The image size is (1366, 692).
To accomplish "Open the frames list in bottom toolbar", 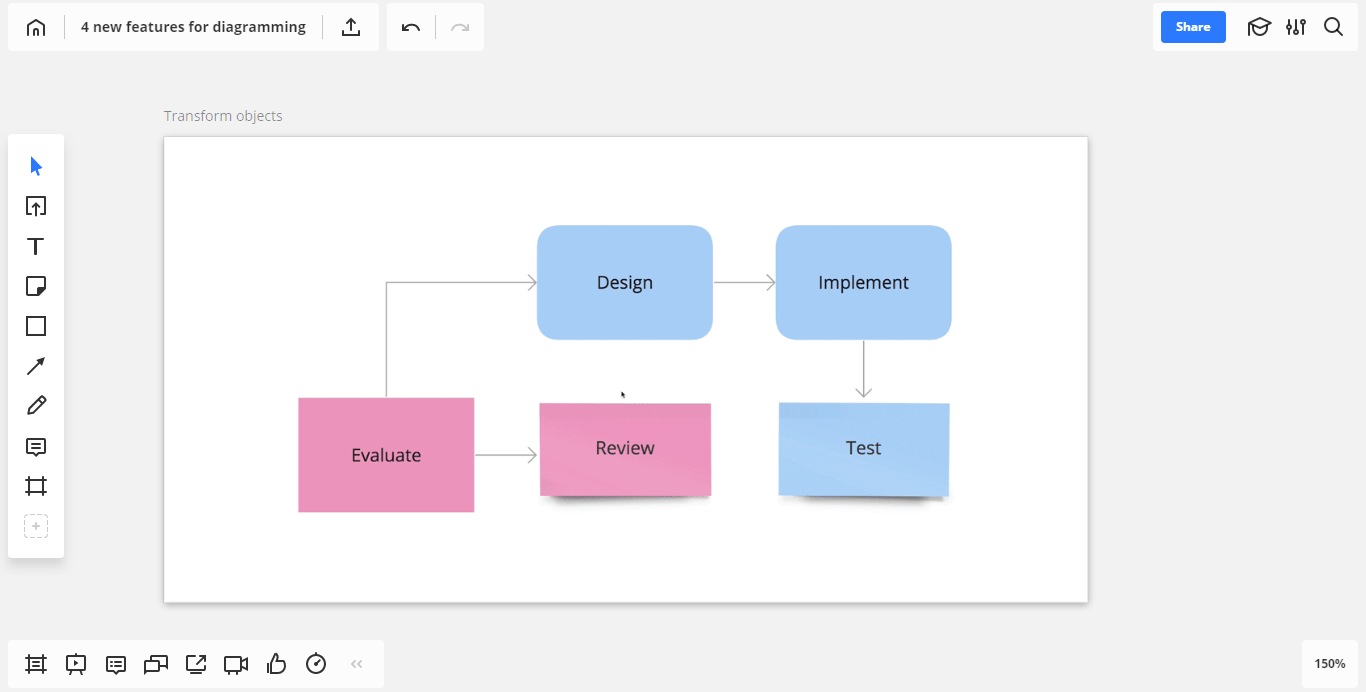I will (x=36, y=664).
